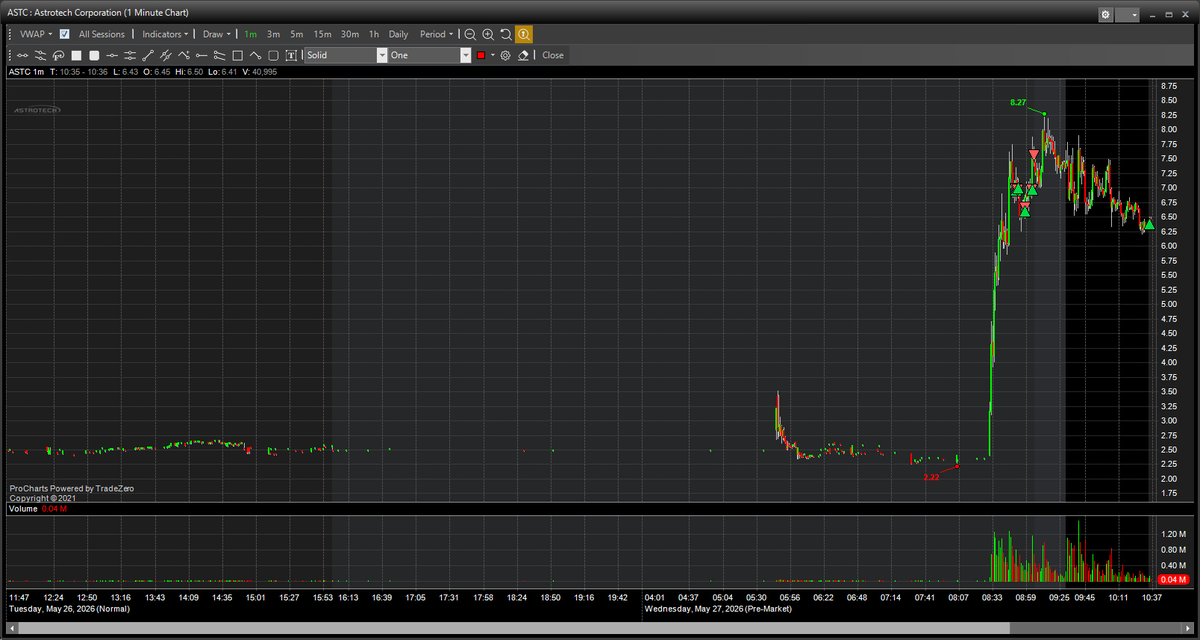
Task: Open the empty dropdown in title bar
Action: (x=1128, y=15)
